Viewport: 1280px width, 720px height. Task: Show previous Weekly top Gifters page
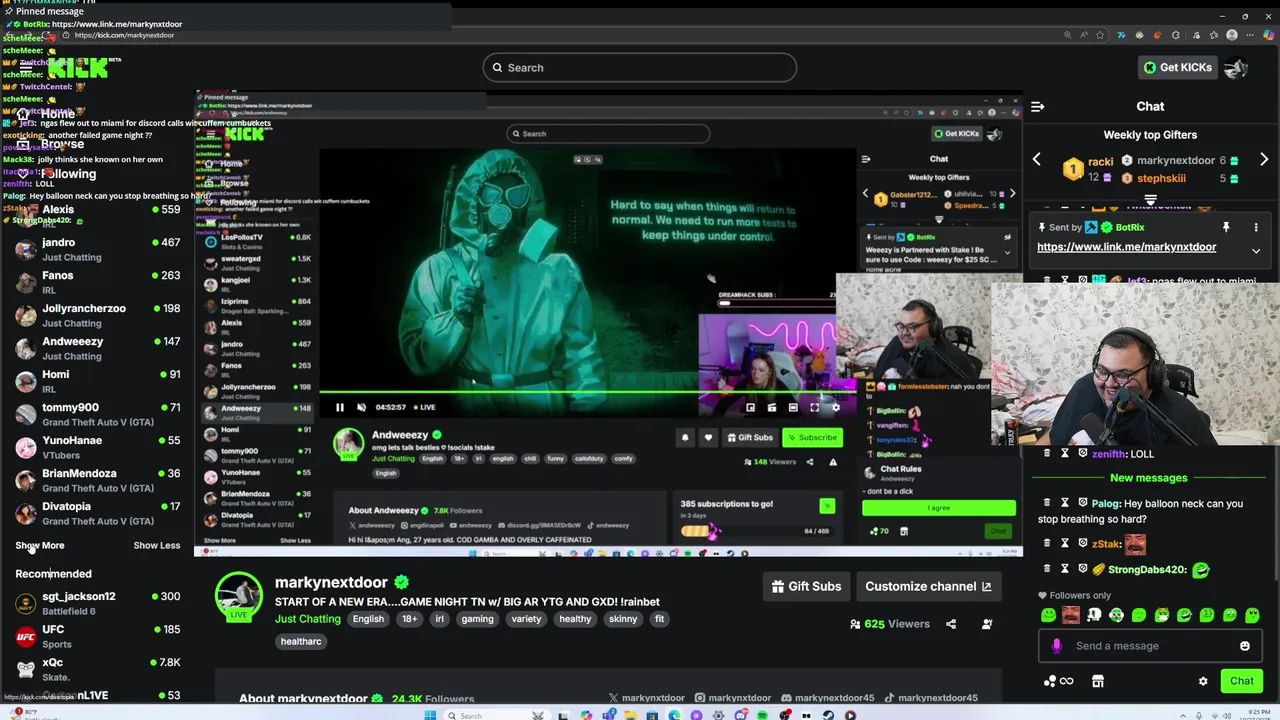coord(1037,160)
